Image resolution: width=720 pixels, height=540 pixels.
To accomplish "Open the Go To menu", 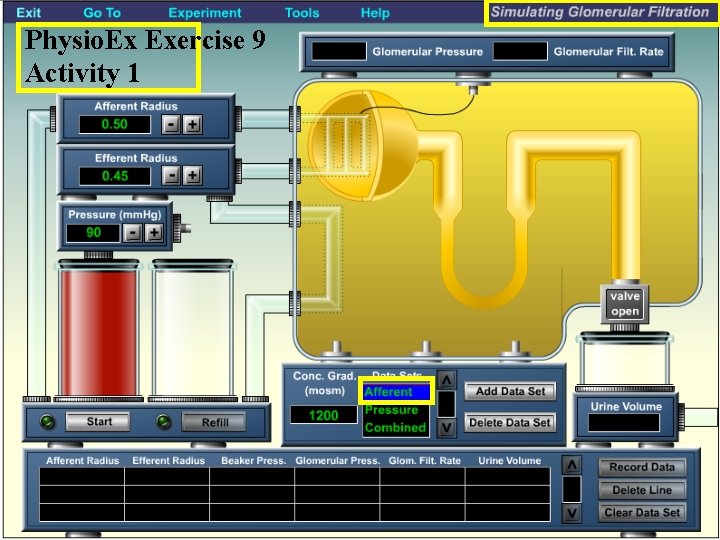I will coord(102,12).
